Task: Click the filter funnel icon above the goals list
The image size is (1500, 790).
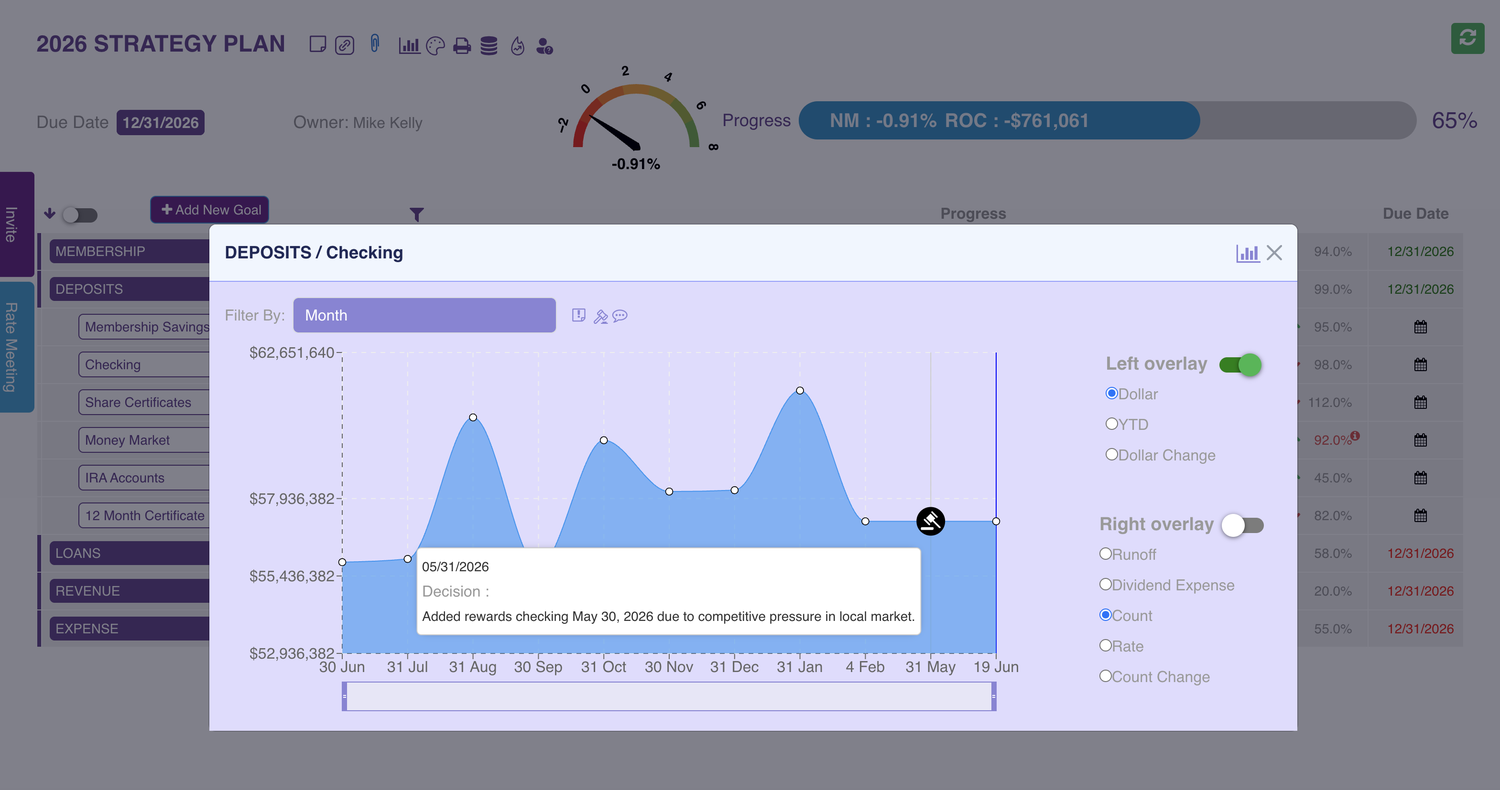Action: tap(417, 214)
